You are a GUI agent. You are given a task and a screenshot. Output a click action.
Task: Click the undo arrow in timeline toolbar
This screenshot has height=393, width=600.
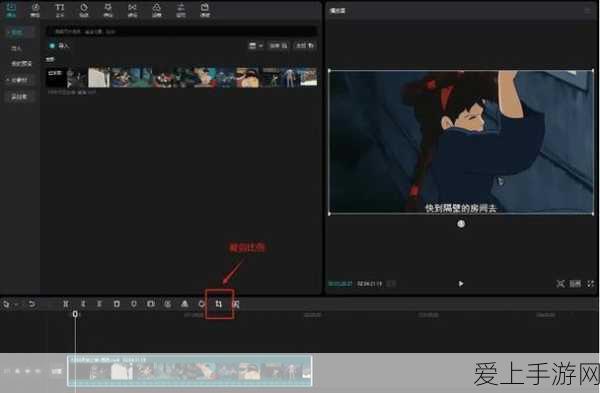pyautogui.click(x=32, y=304)
